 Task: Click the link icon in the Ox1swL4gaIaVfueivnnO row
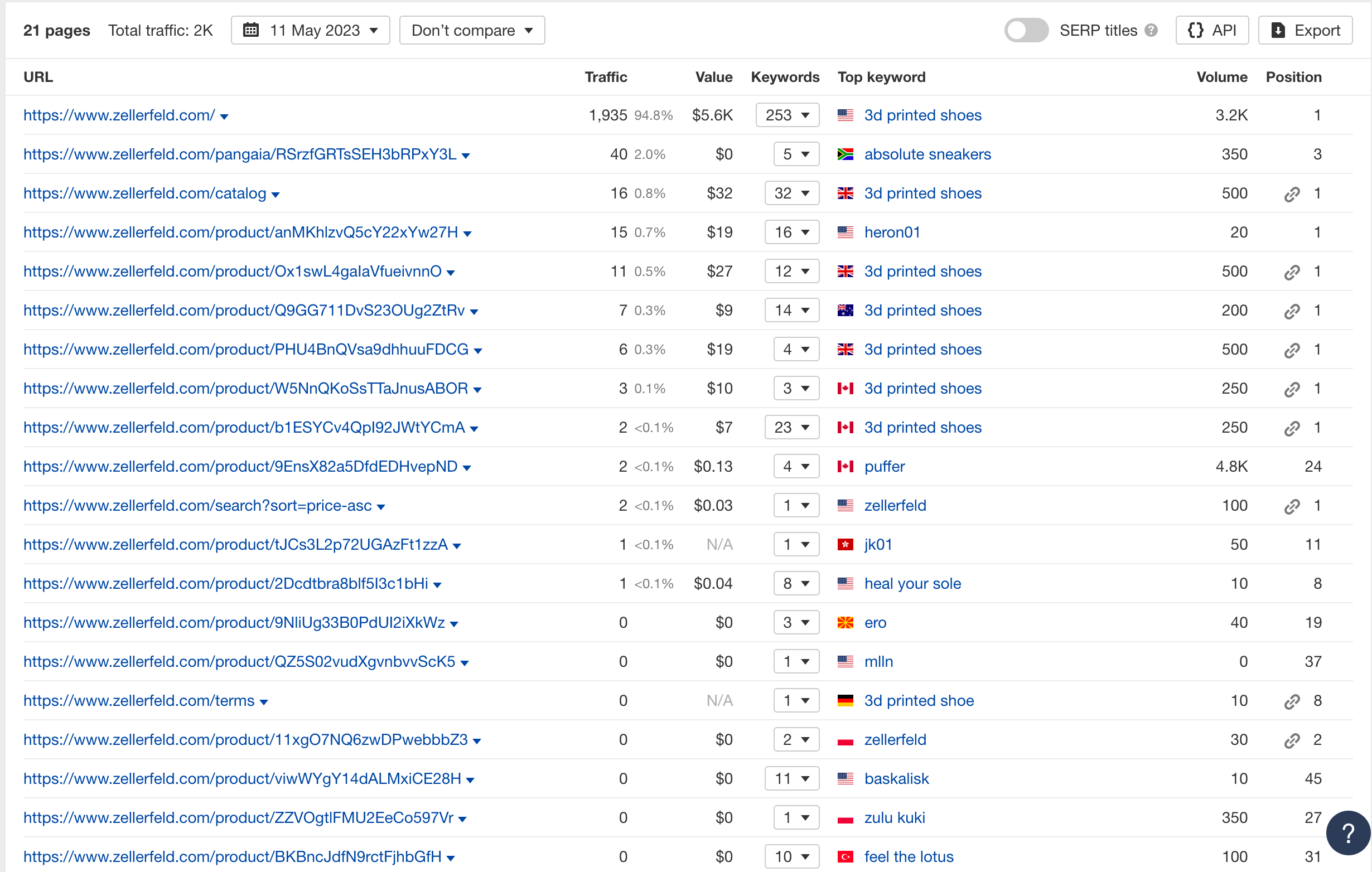(1292, 272)
